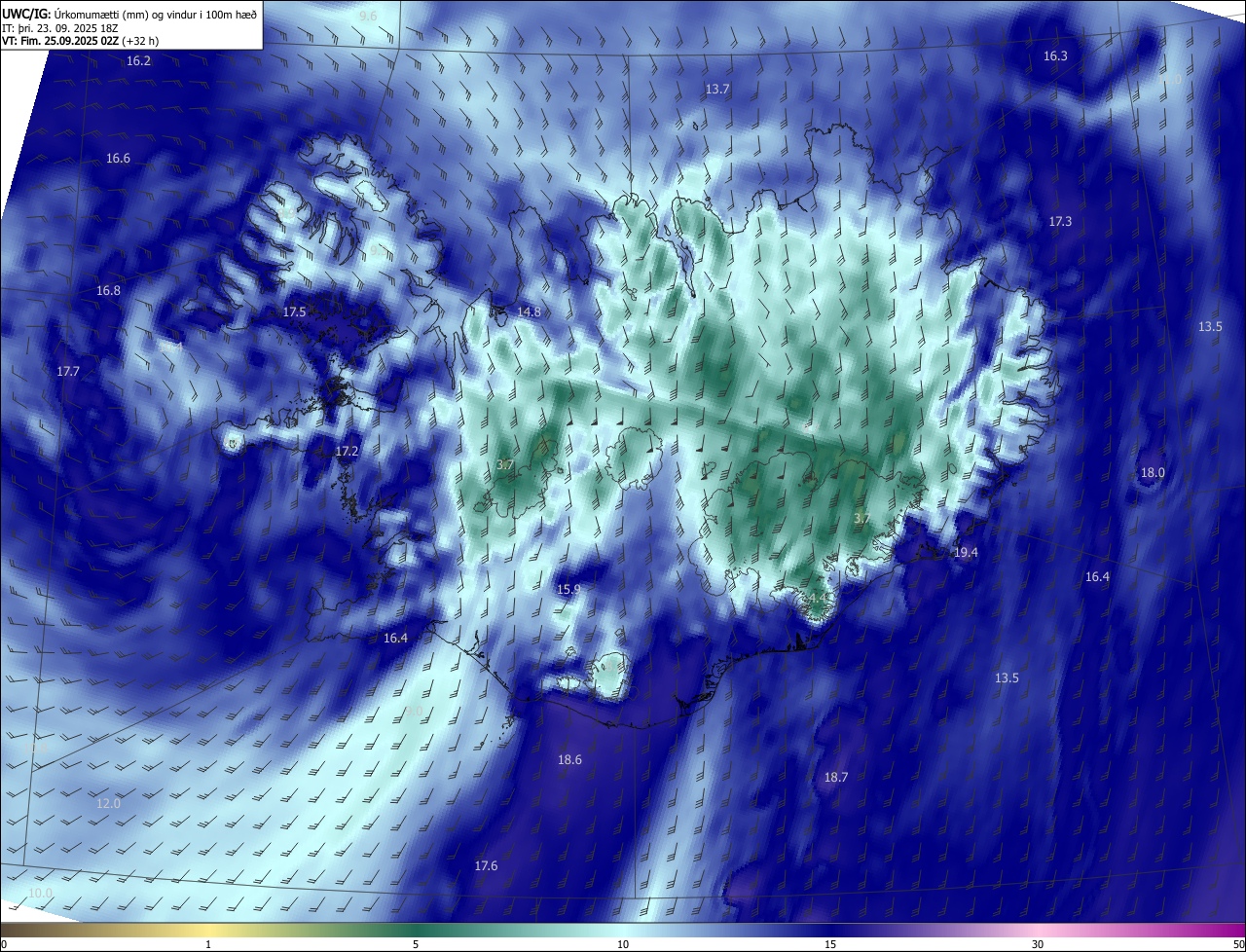Click the 12.0 value label
The width and height of the screenshot is (1246, 952).
coord(109,804)
